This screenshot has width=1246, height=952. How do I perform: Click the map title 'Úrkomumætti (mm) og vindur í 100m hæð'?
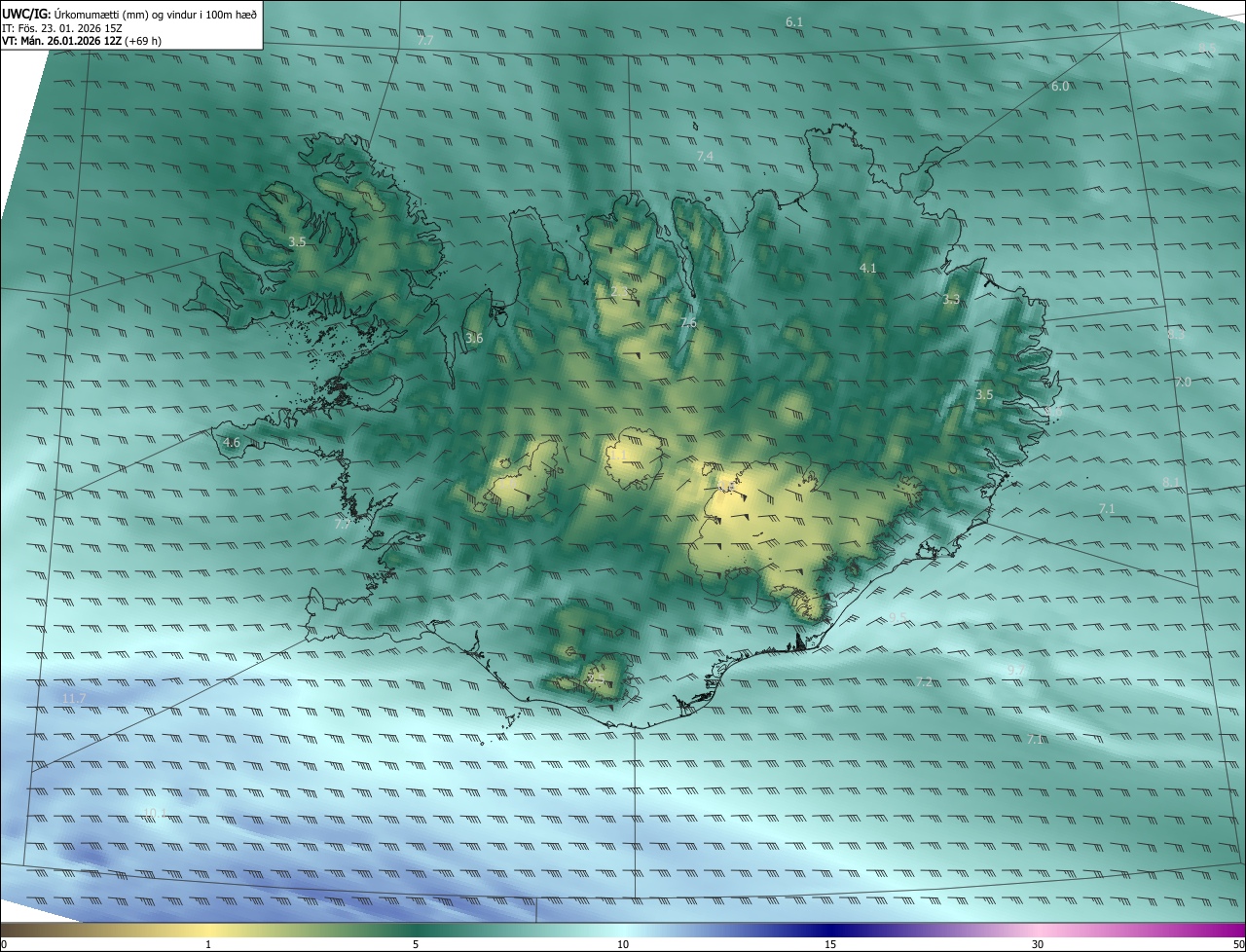point(155,14)
